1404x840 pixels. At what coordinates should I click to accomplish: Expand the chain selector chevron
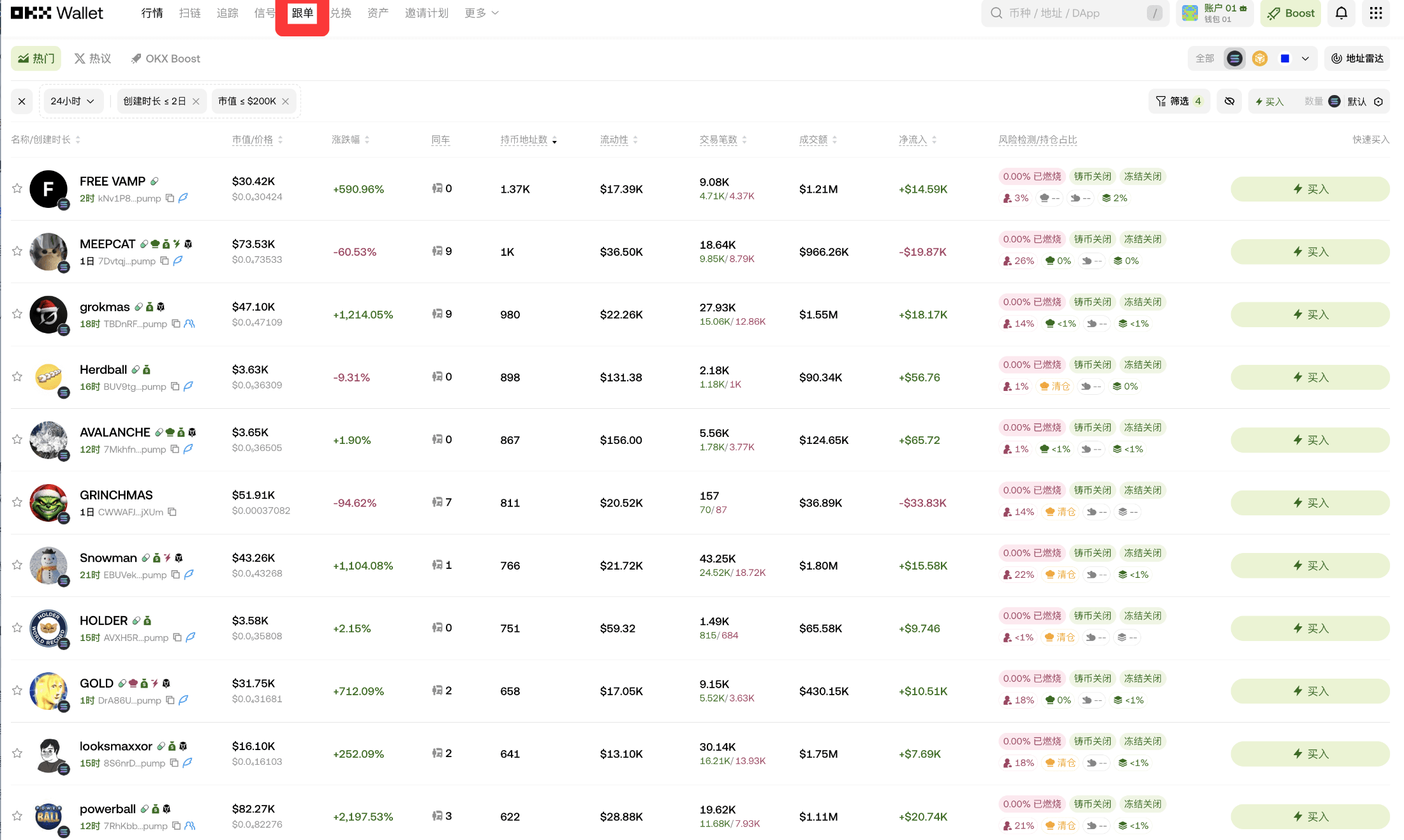[1305, 59]
